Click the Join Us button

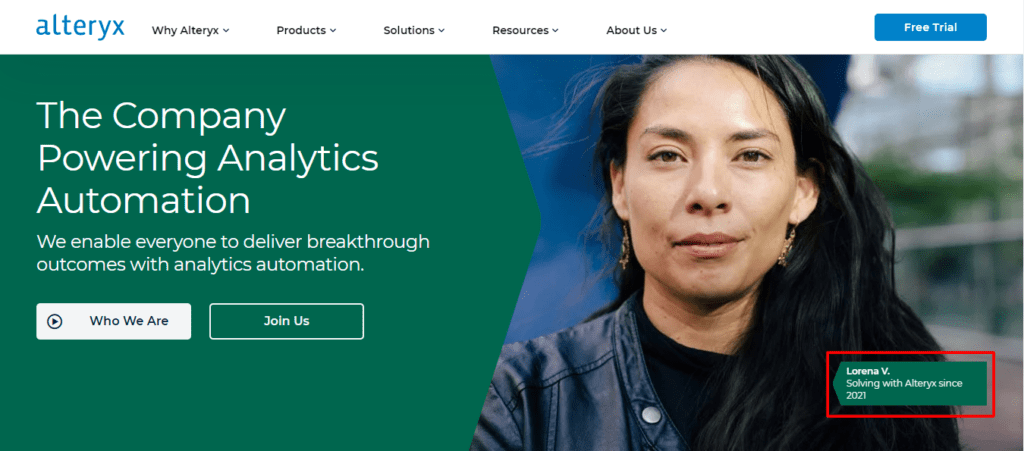(x=287, y=321)
